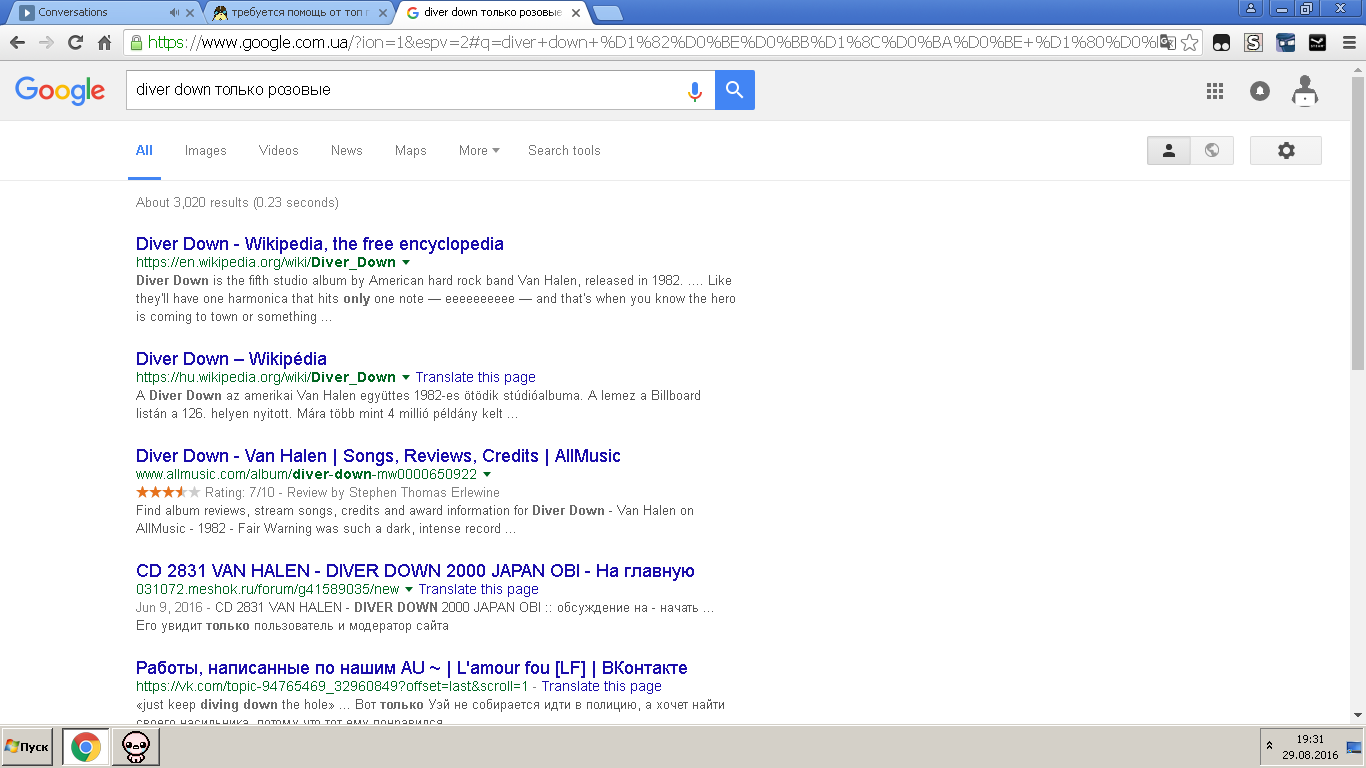Expand the More search categories dropdown

click(x=480, y=150)
